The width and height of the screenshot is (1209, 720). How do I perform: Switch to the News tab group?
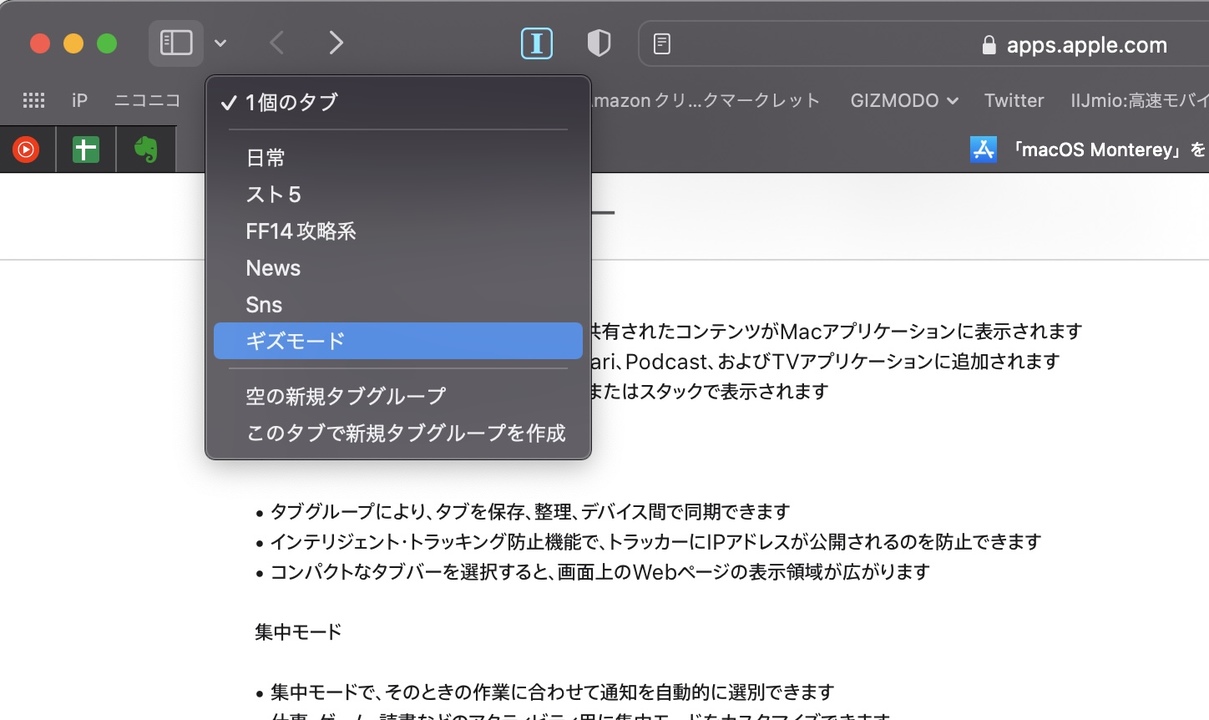coord(398,268)
